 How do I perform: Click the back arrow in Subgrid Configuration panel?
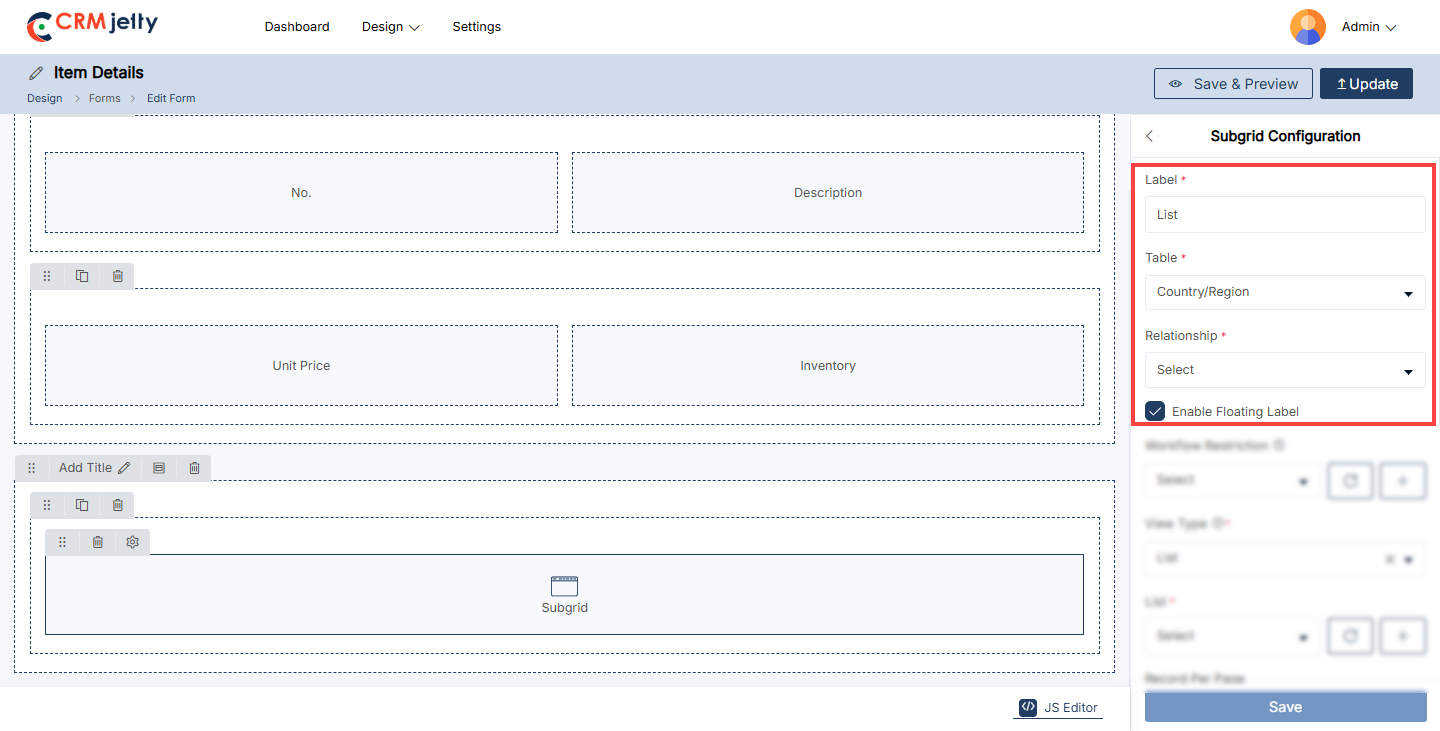pyautogui.click(x=1150, y=136)
